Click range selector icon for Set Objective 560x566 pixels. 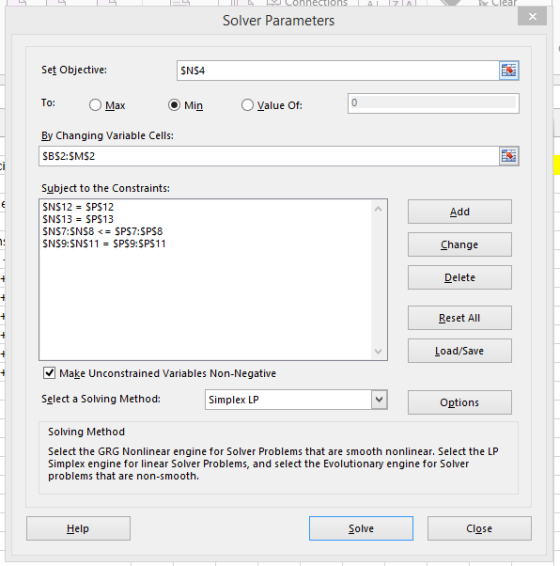(x=509, y=70)
